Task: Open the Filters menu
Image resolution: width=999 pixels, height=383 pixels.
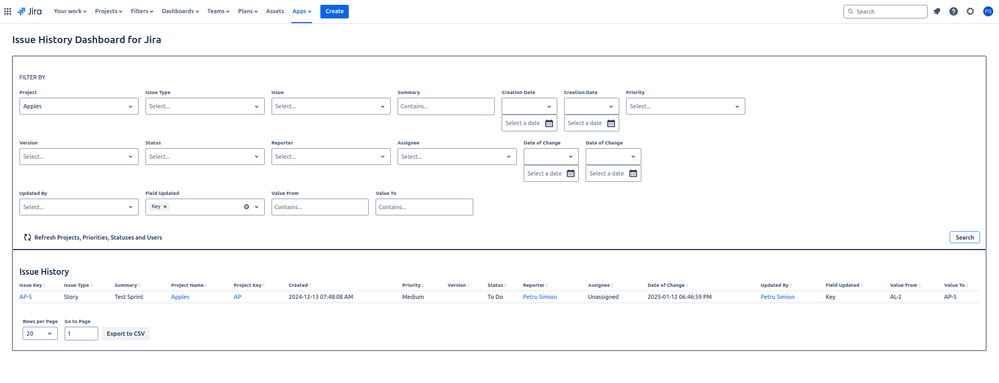Action: [x=142, y=11]
